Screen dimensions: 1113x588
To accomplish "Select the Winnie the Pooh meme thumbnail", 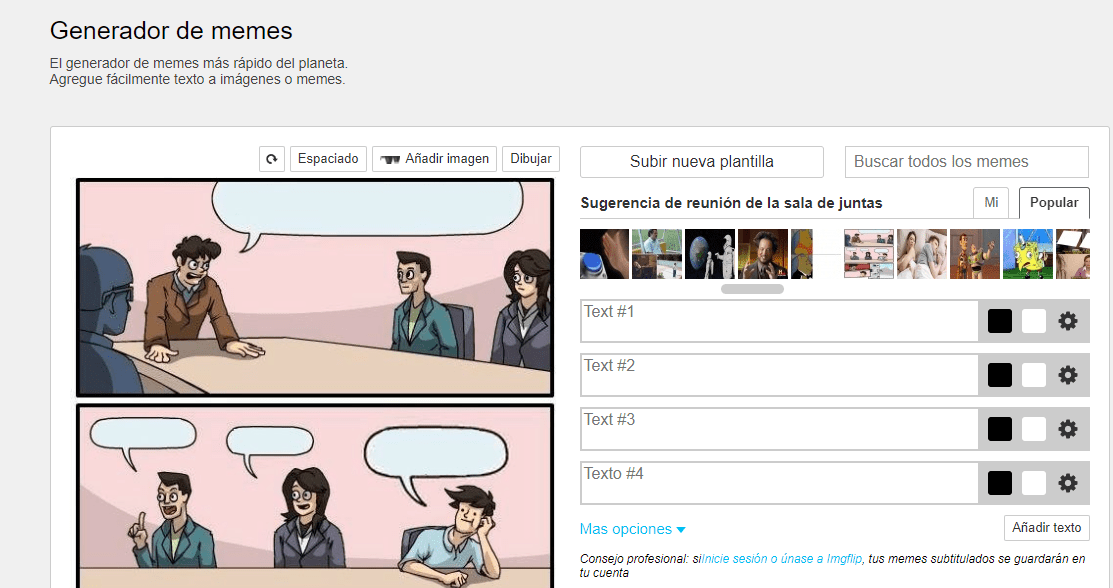I will tap(801, 254).
